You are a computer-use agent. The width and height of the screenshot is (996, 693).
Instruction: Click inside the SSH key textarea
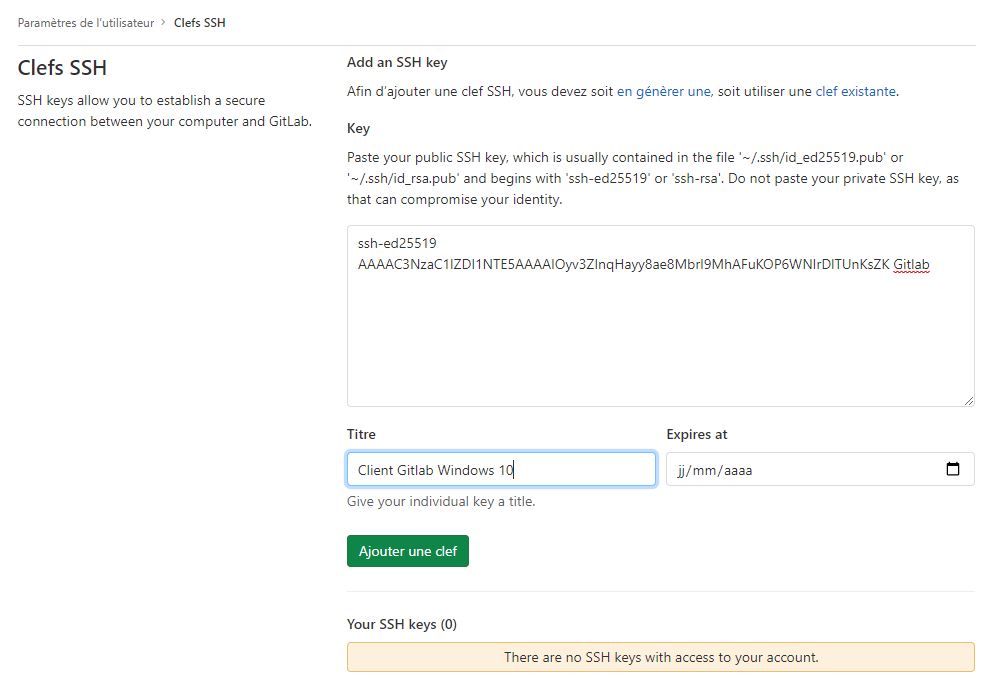click(660, 330)
